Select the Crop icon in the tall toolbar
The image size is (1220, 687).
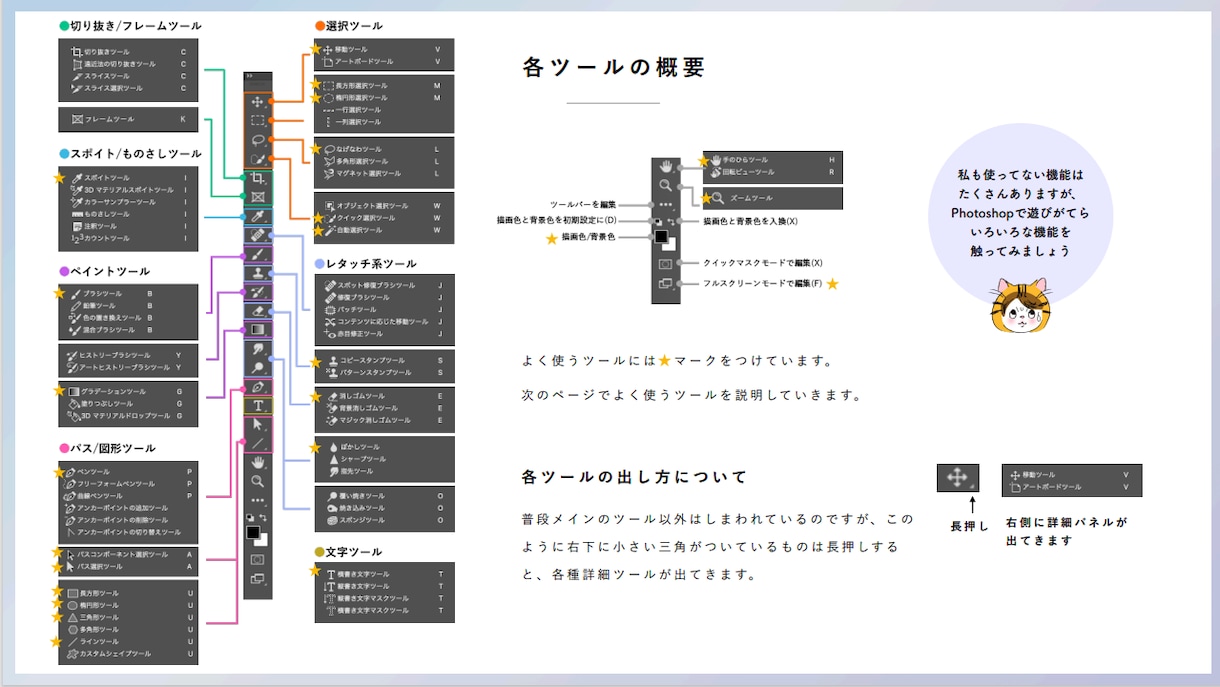coord(257,178)
